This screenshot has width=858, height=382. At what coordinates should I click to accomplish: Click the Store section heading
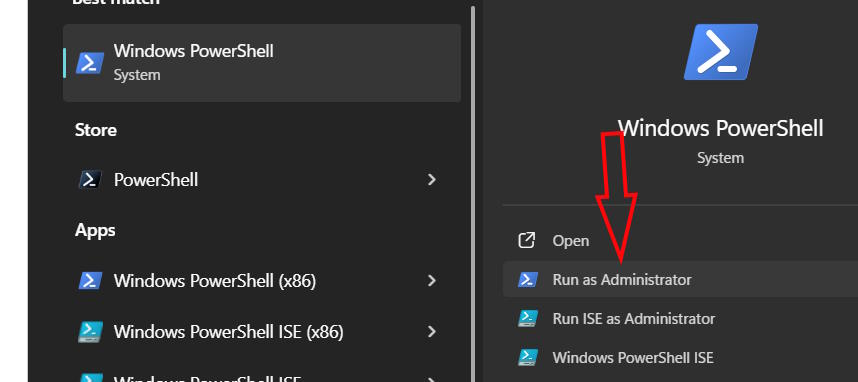tap(96, 130)
